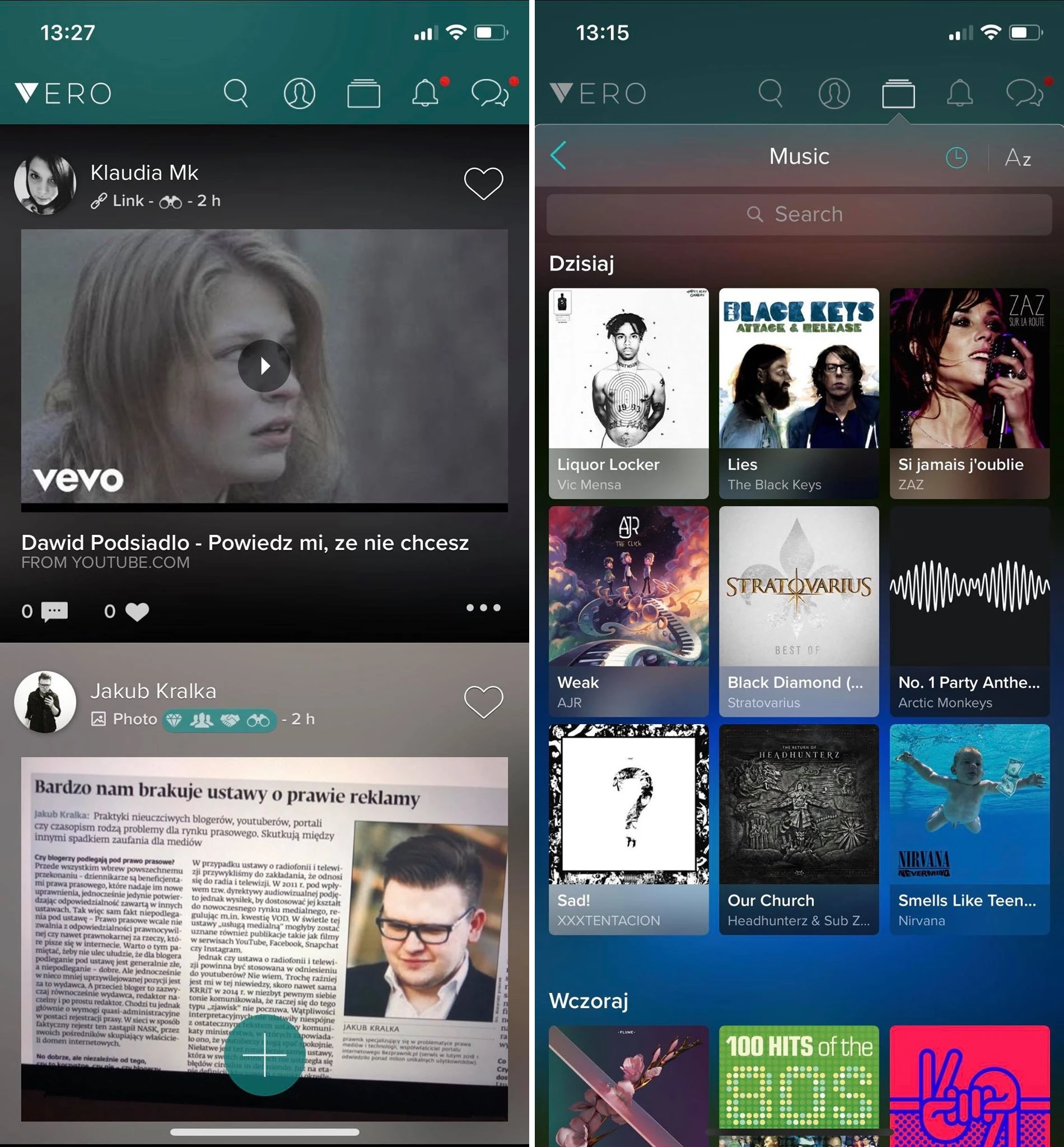Open Jakub Kralka's profile picture
The width and height of the screenshot is (1064, 1147).
coord(45,702)
